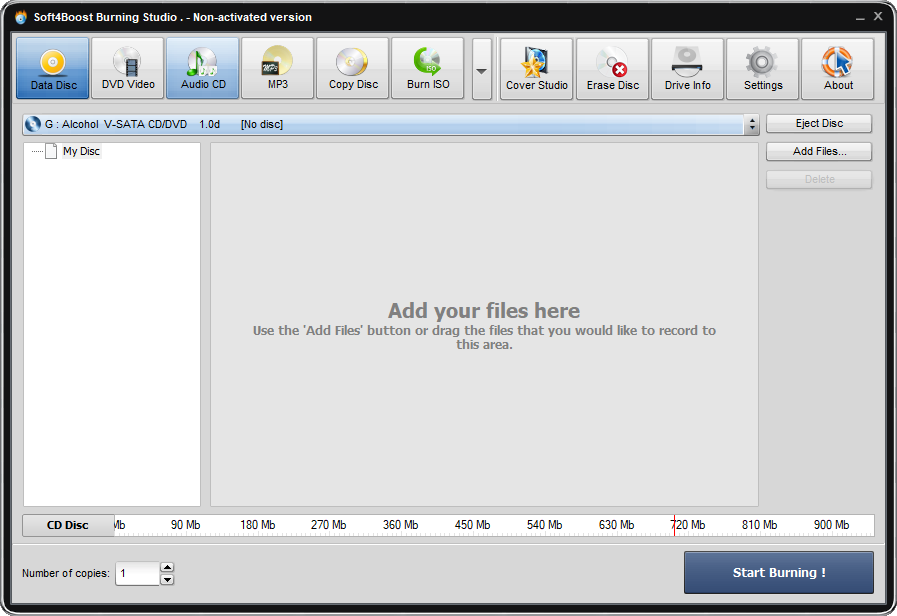Choose the MP3 disc option
Screen dimensions: 897x616
click(x=277, y=68)
